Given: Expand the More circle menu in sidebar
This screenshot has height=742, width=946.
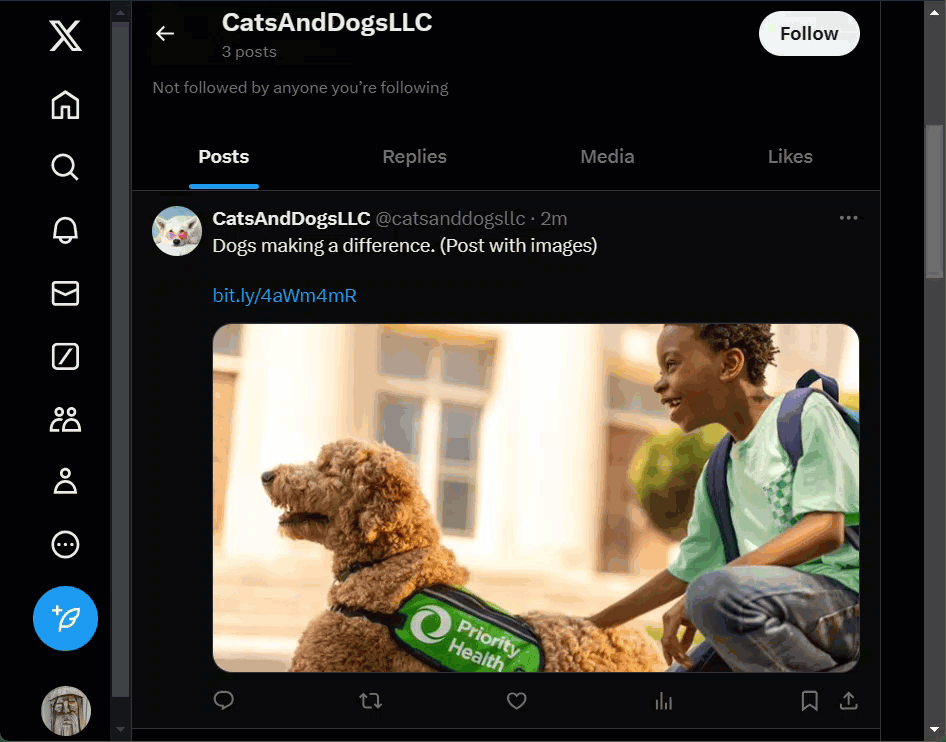Looking at the screenshot, I should 65,544.
